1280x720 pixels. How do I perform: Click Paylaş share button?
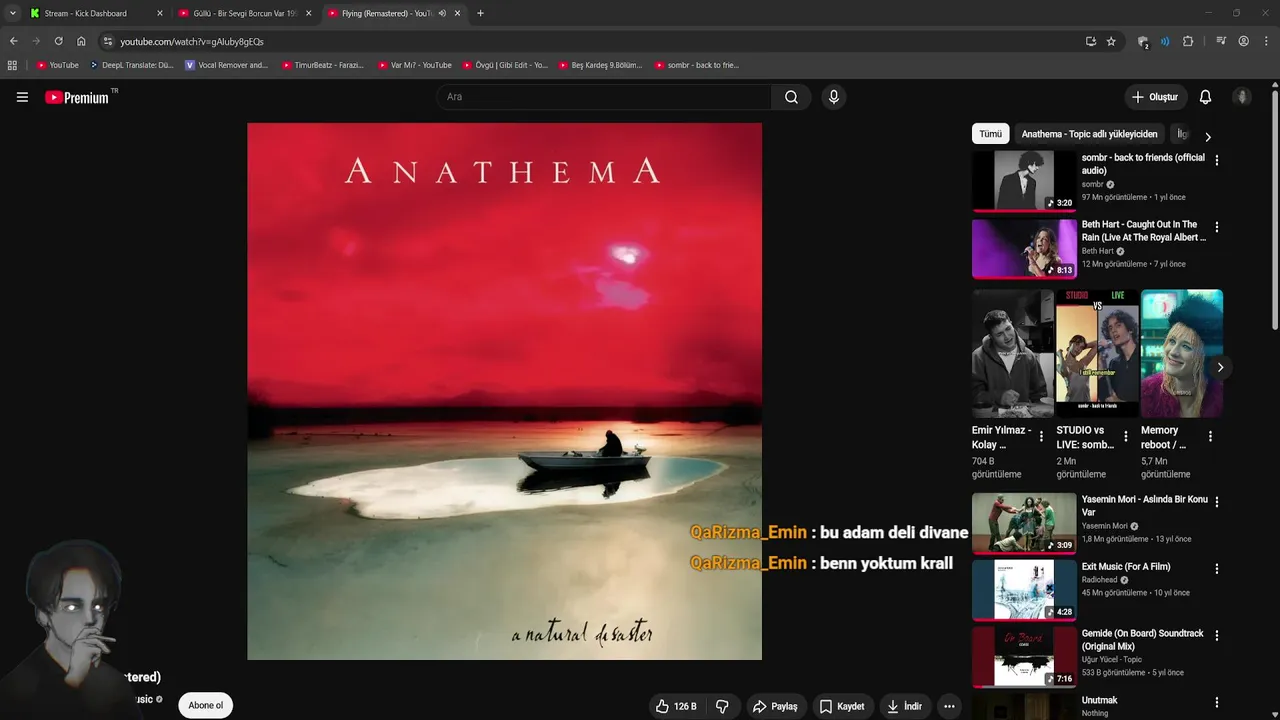[775, 706]
